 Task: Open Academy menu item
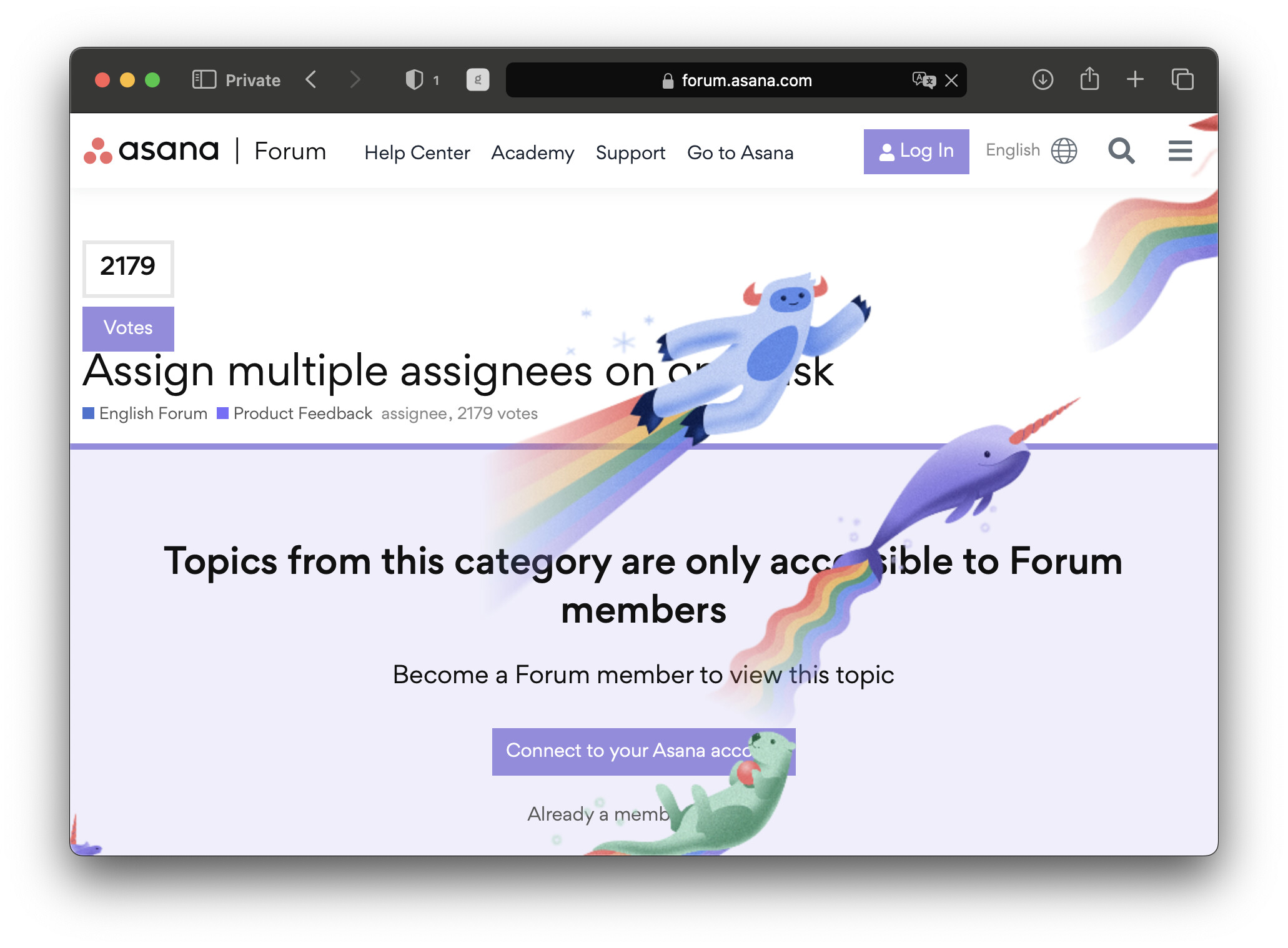click(532, 153)
